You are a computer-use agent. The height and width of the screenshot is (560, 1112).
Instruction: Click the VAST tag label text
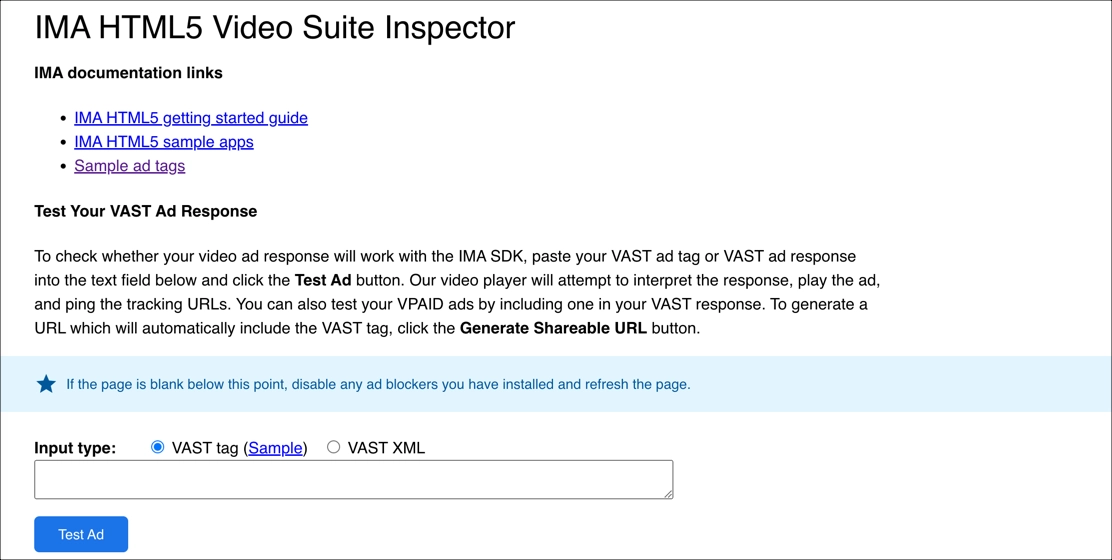(x=204, y=448)
